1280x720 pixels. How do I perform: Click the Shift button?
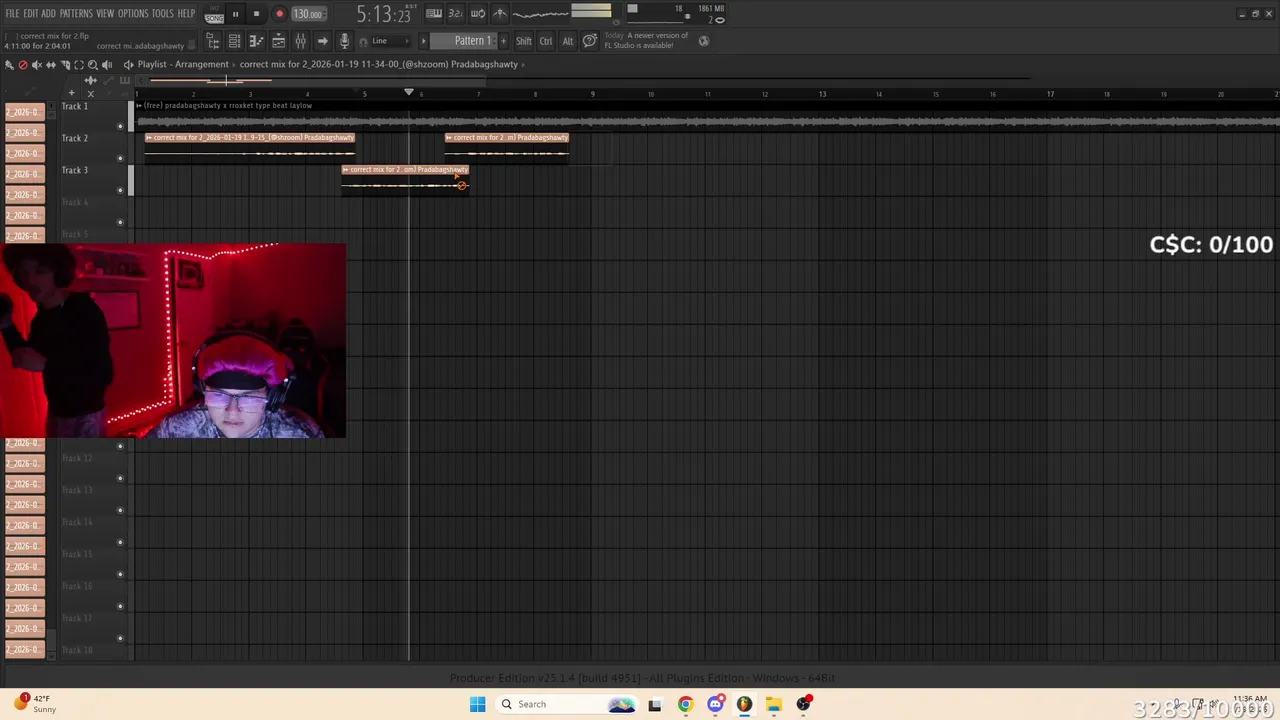click(x=524, y=41)
